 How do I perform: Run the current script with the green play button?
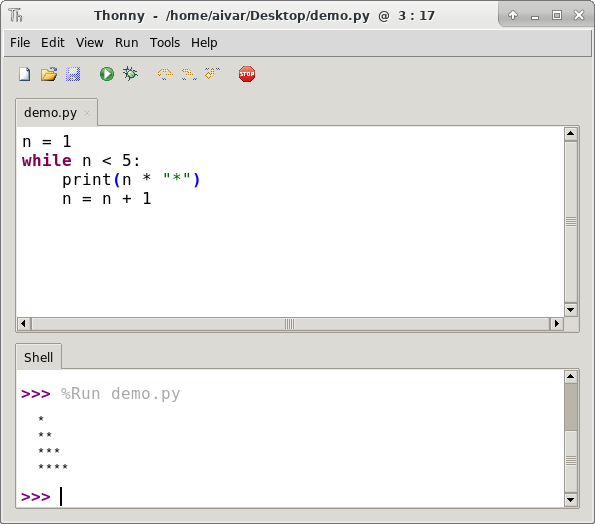(x=107, y=74)
